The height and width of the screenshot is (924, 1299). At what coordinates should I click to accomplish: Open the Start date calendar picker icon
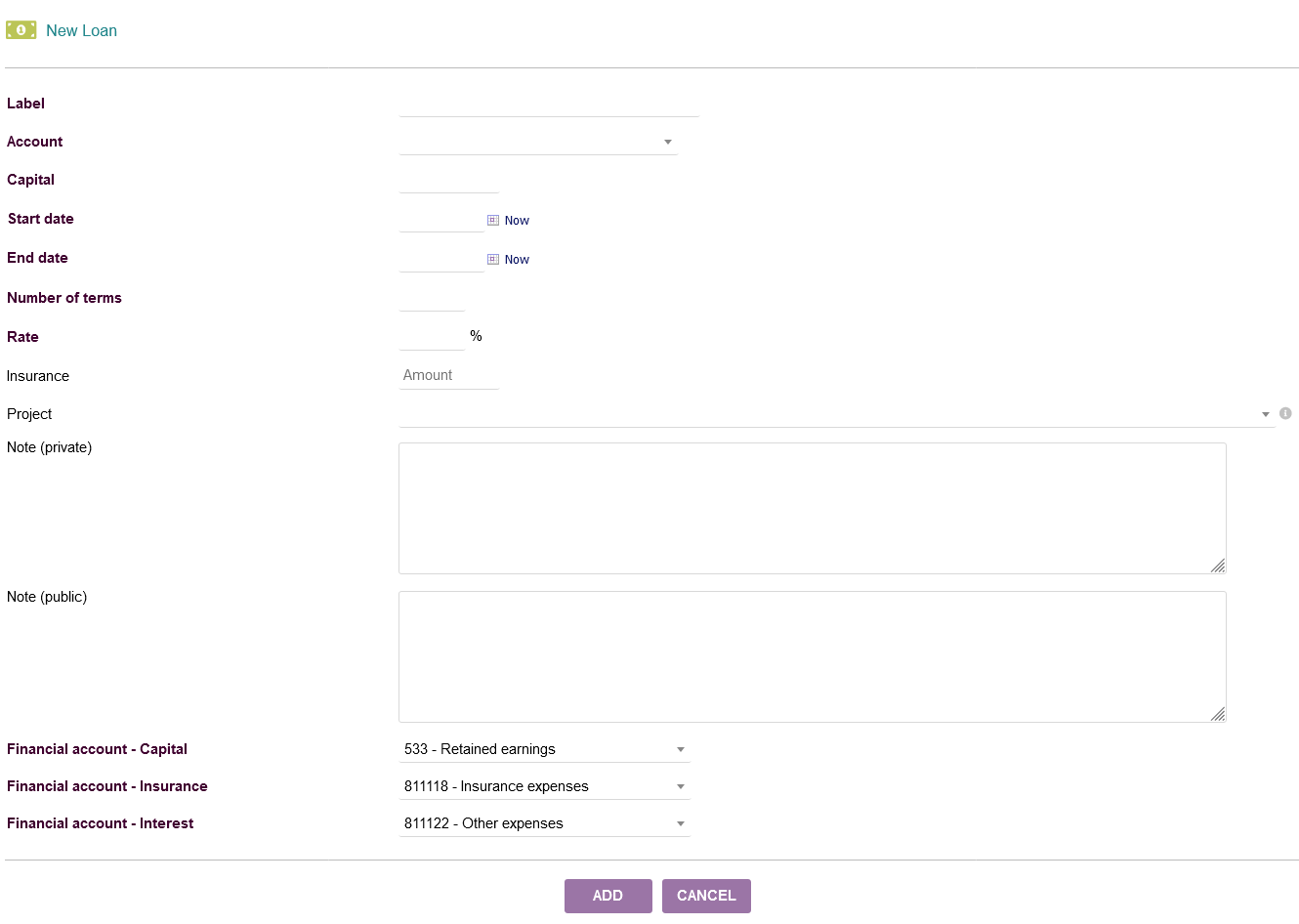pyautogui.click(x=493, y=221)
